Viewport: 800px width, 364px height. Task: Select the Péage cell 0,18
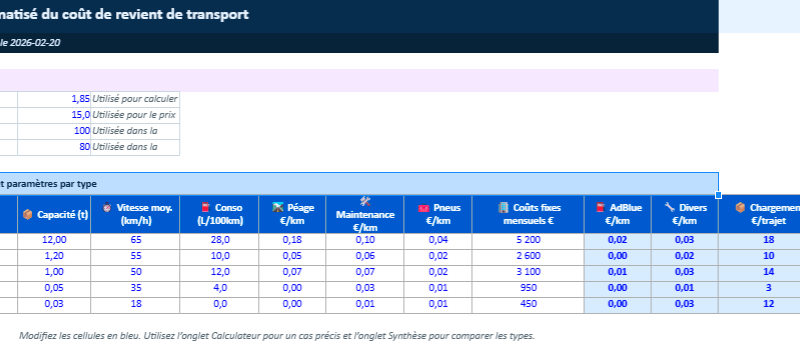click(292, 240)
